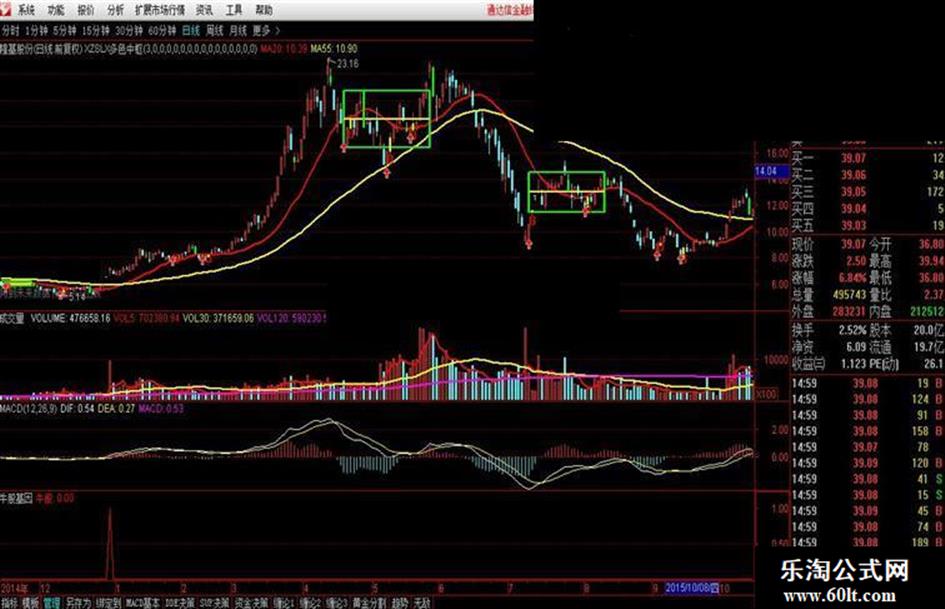Click the 现价 39.07 value
Screen dimensions: 945x609
pyautogui.click(x=853, y=244)
